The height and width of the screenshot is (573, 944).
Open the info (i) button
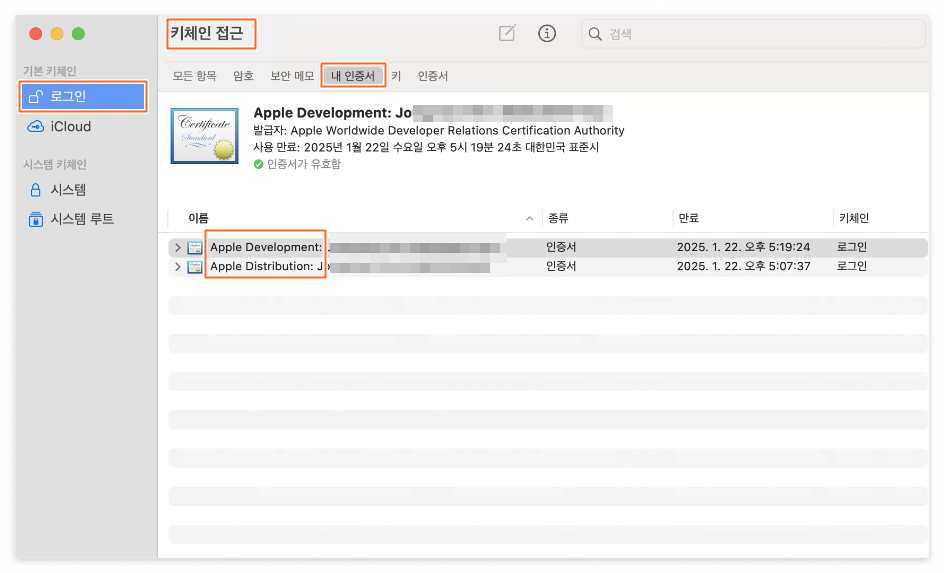click(547, 33)
